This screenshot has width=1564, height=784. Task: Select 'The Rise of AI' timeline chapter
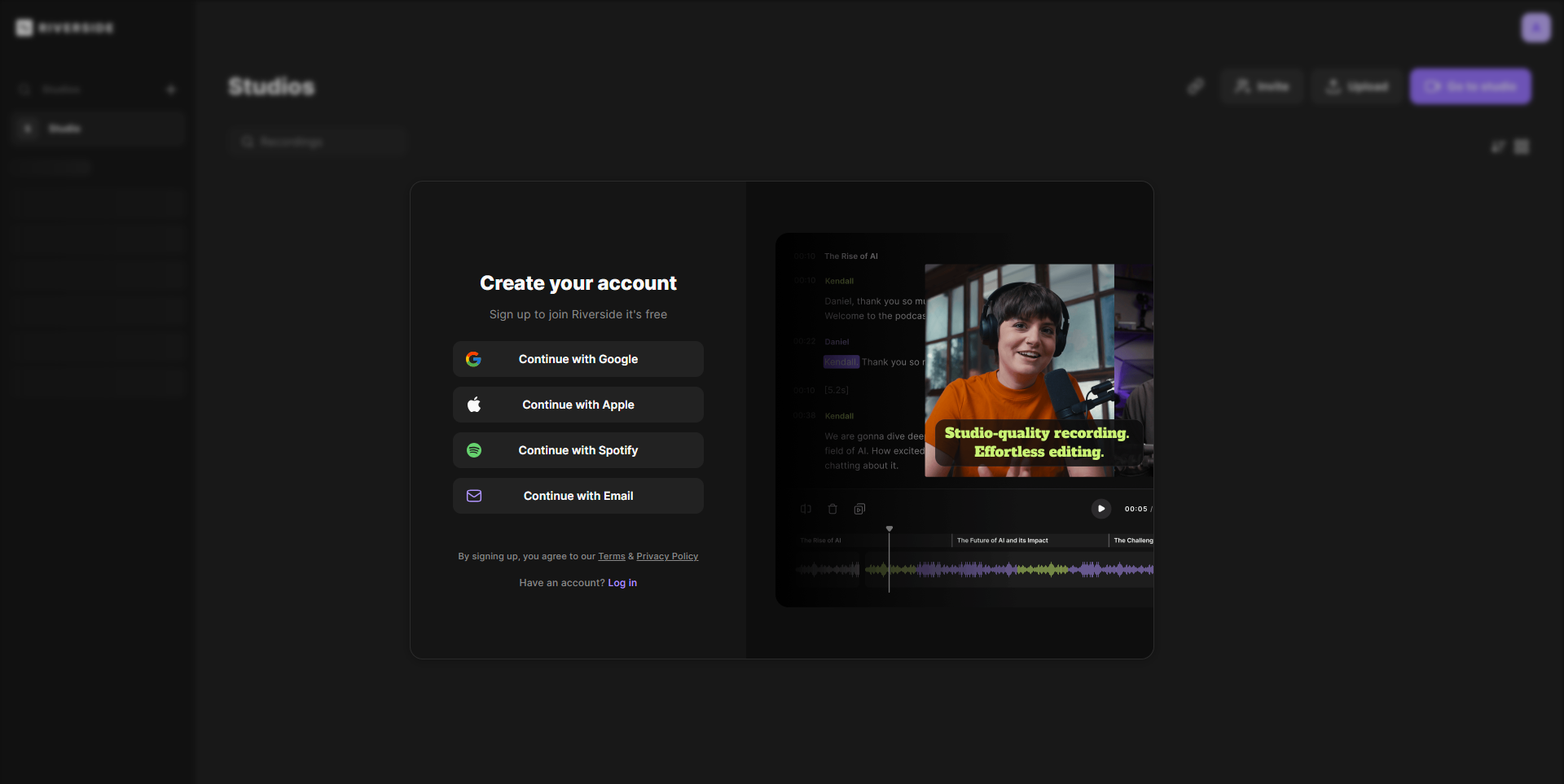coord(821,541)
